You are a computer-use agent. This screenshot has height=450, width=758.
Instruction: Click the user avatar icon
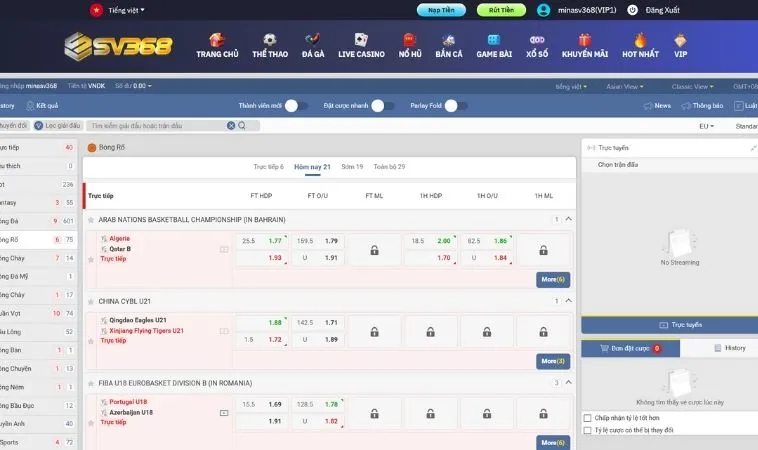(x=543, y=10)
